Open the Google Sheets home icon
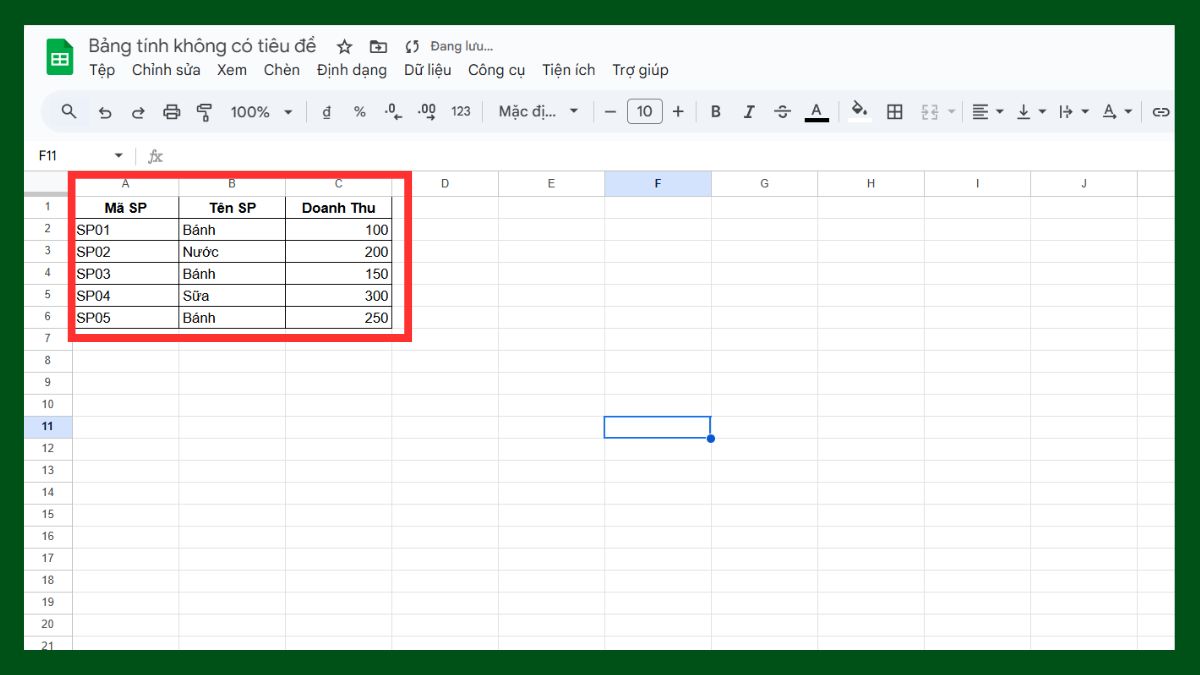This screenshot has height=675, width=1200. (x=60, y=58)
